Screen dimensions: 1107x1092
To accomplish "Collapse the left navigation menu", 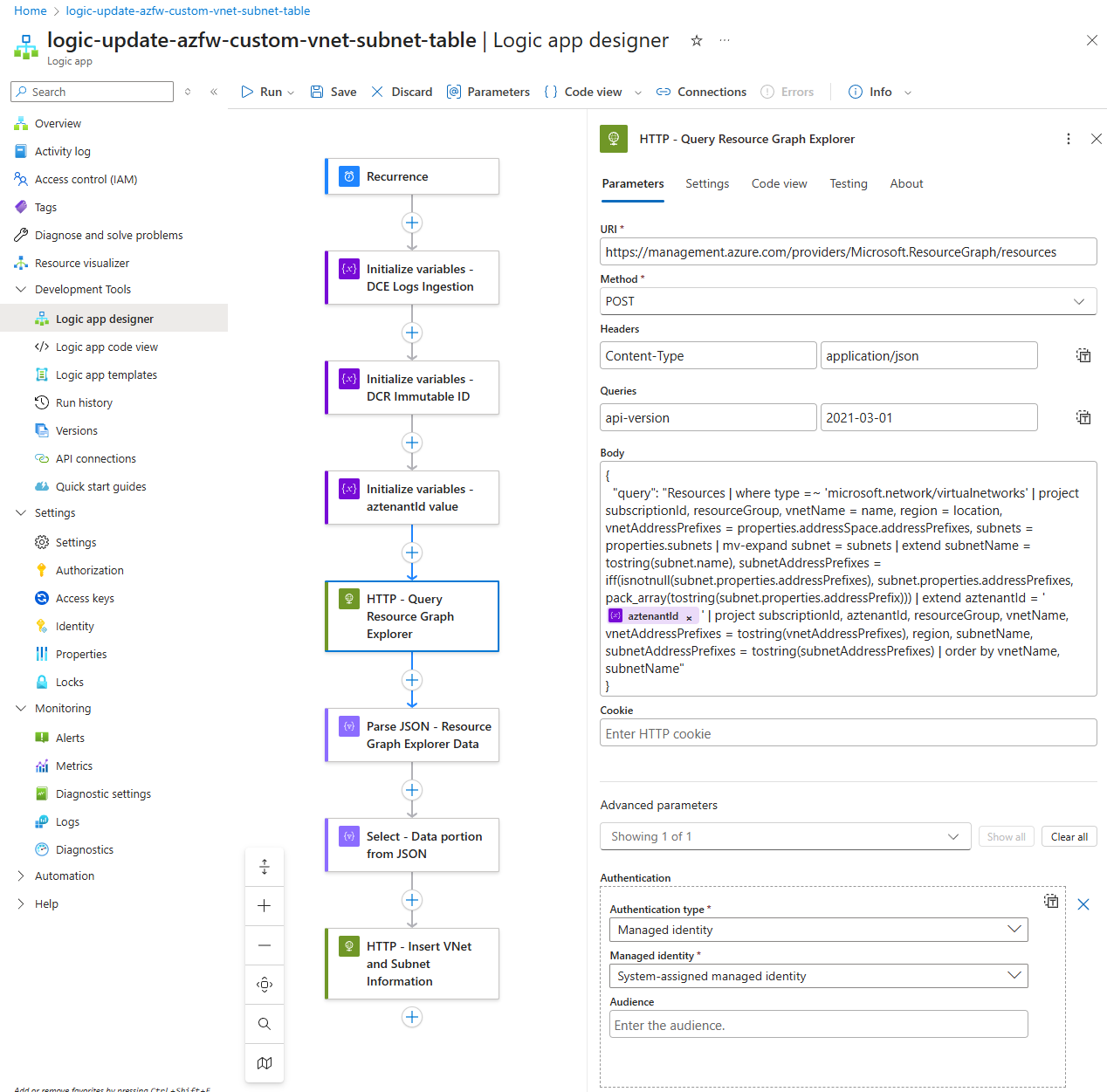I will (214, 92).
